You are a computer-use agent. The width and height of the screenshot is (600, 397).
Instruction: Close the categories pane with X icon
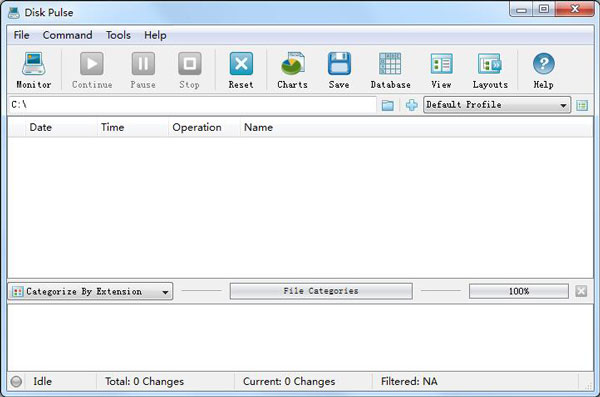[581, 291]
